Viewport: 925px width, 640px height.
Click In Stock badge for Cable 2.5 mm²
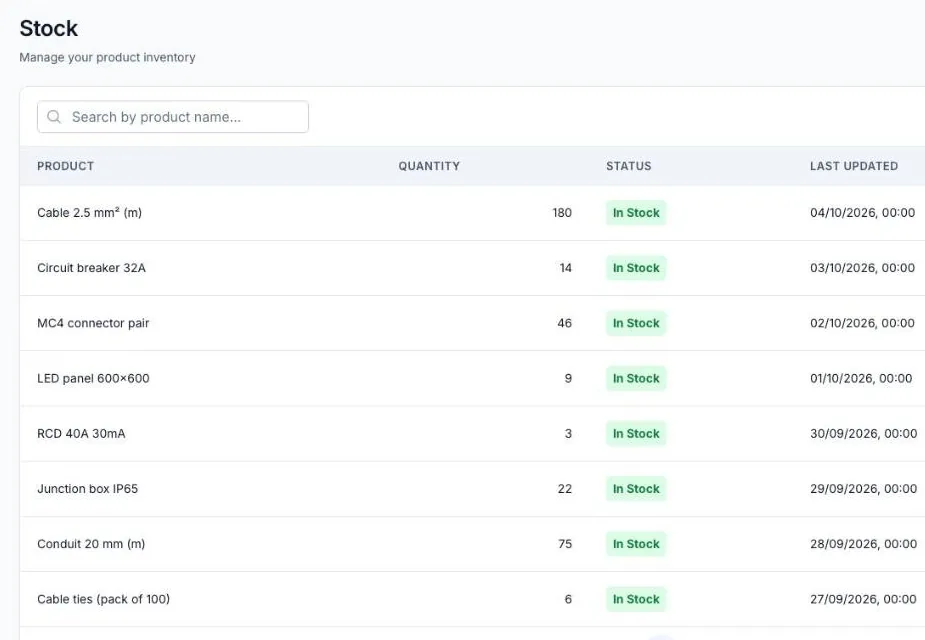pos(636,213)
